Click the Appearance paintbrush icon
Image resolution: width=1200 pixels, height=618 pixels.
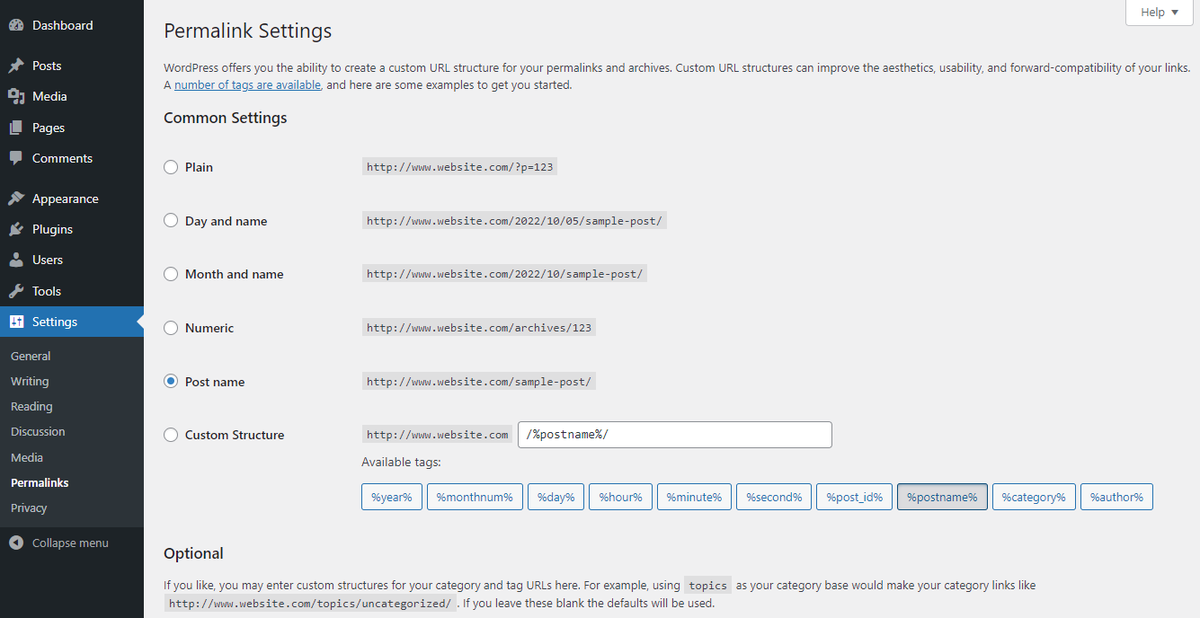[x=16, y=199]
